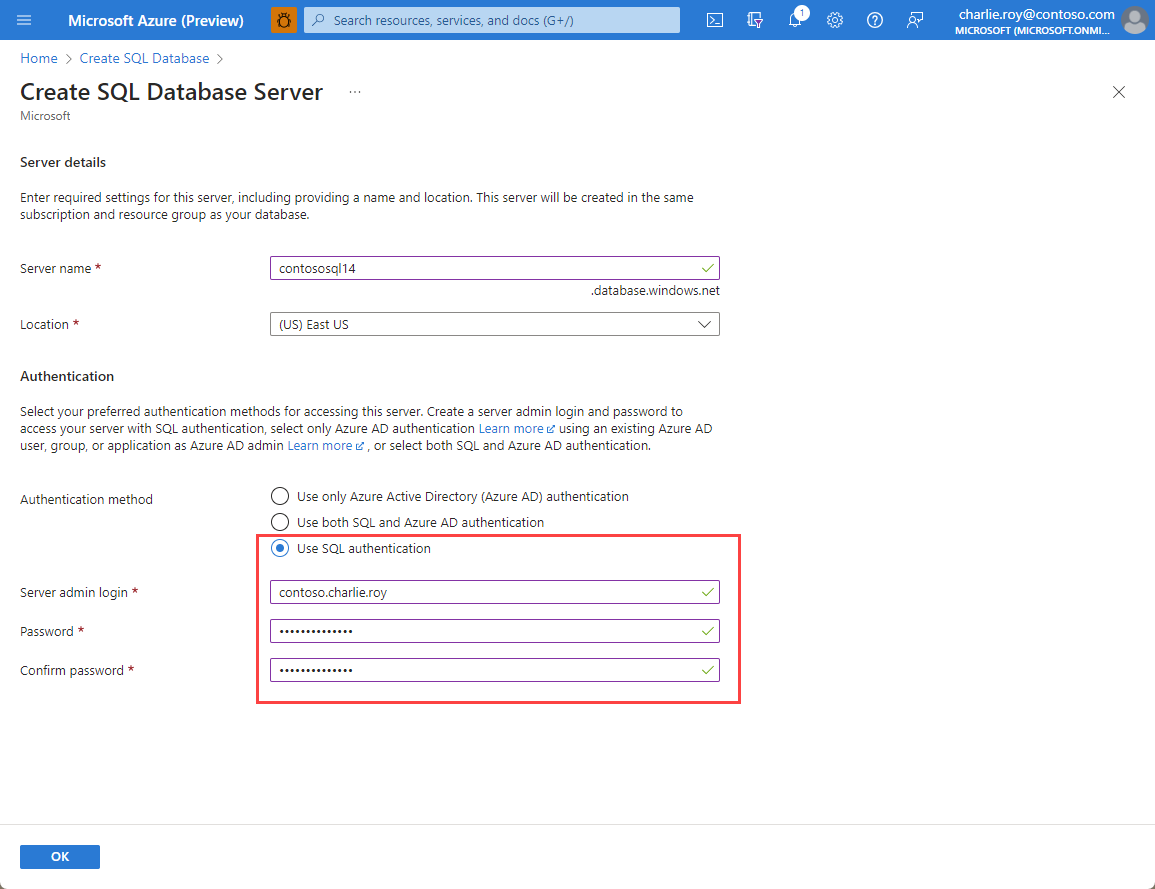Select Use both SQL and Azure AD authentication
1155x889 pixels.
click(x=280, y=521)
